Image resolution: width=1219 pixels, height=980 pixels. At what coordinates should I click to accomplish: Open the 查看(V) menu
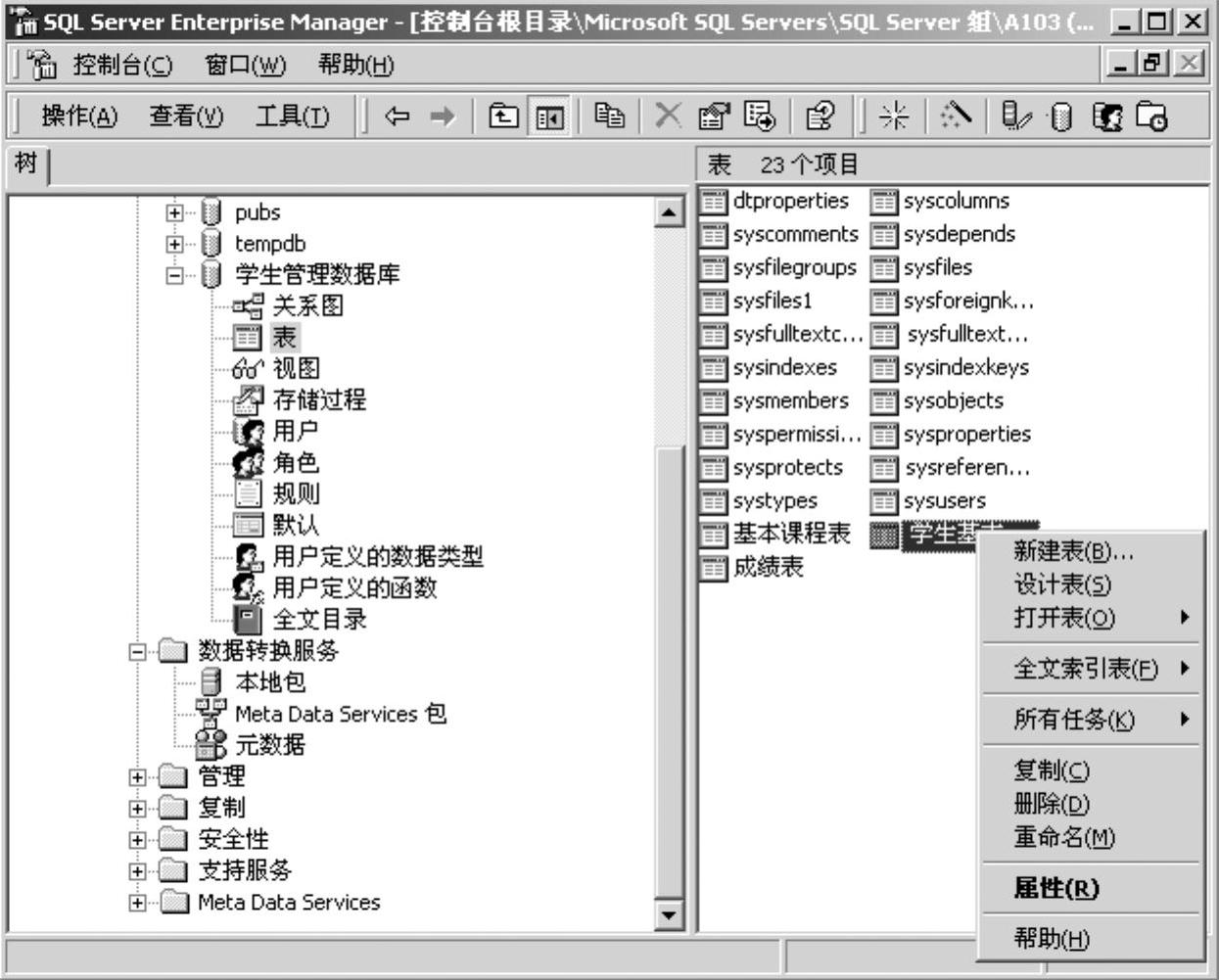pos(186,117)
